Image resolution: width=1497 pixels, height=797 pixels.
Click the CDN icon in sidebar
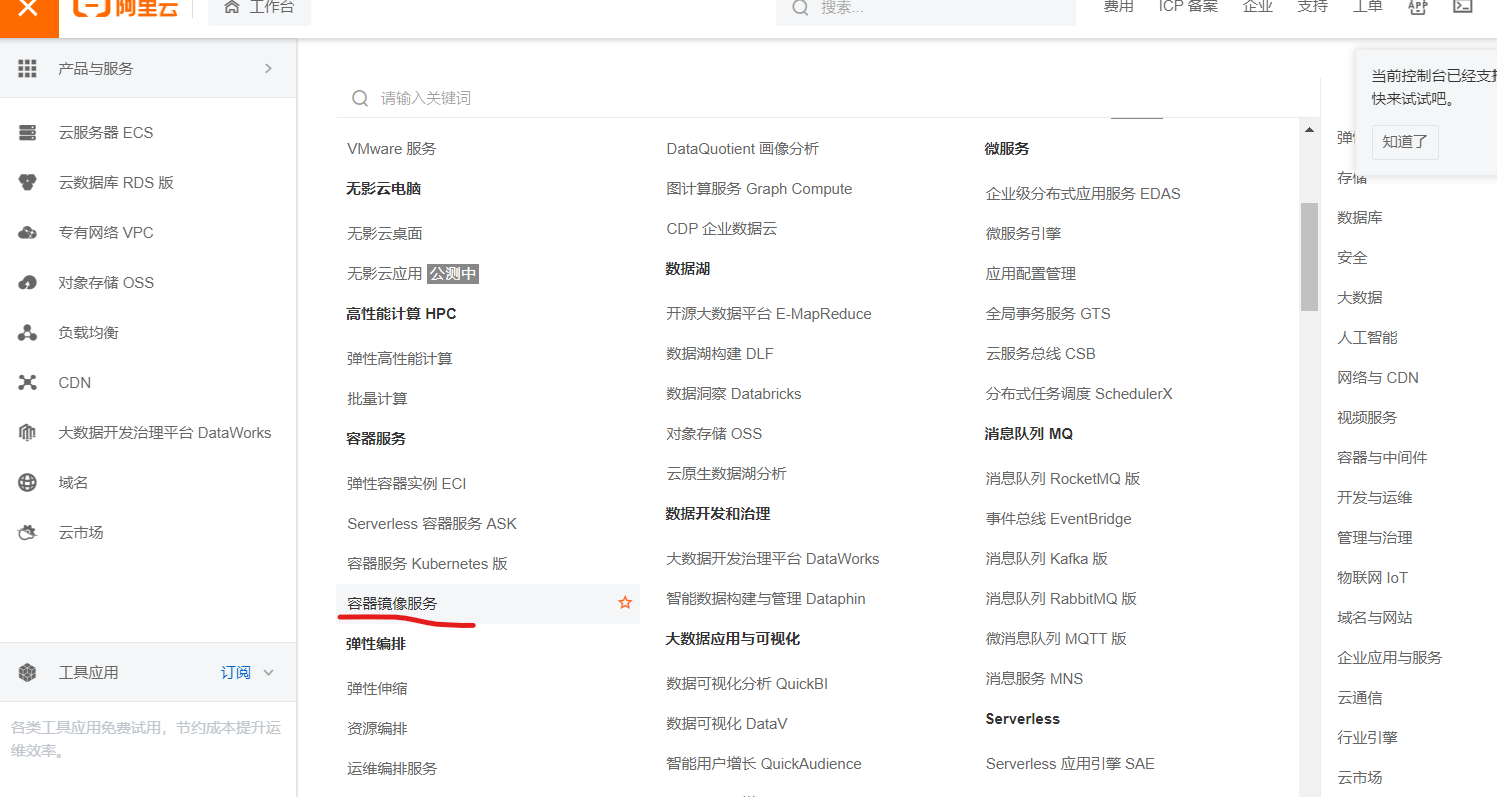28,383
